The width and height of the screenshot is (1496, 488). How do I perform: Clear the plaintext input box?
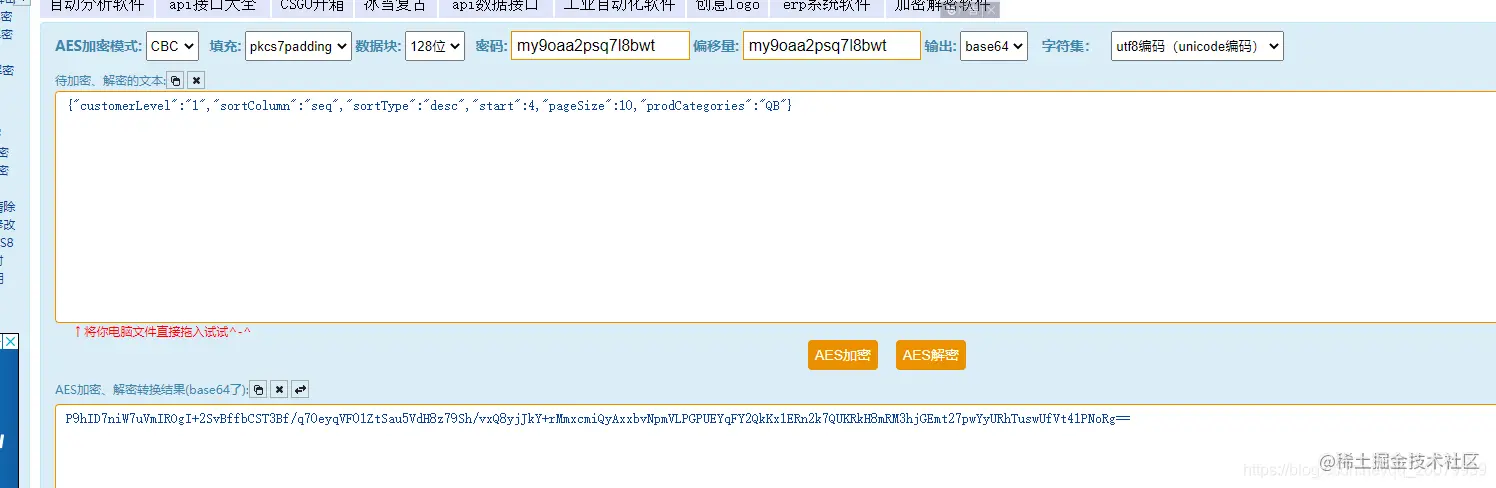tap(196, 80)
